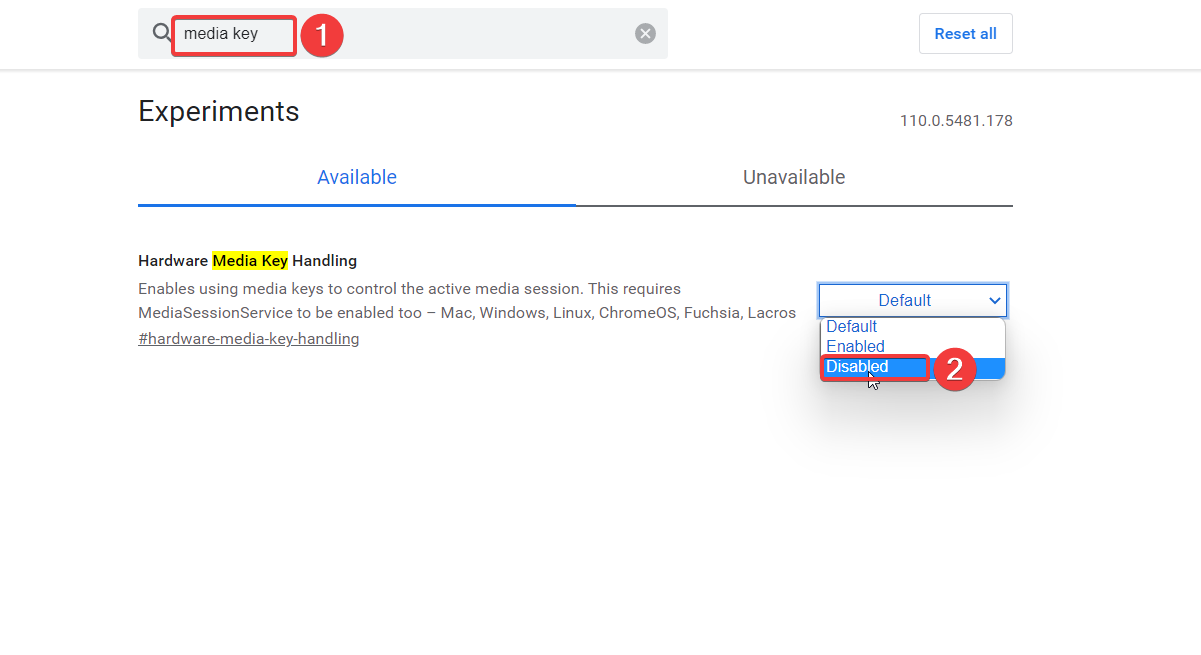Click the Reset all button
The image size is (1201, 655).
tap(964, 33)
